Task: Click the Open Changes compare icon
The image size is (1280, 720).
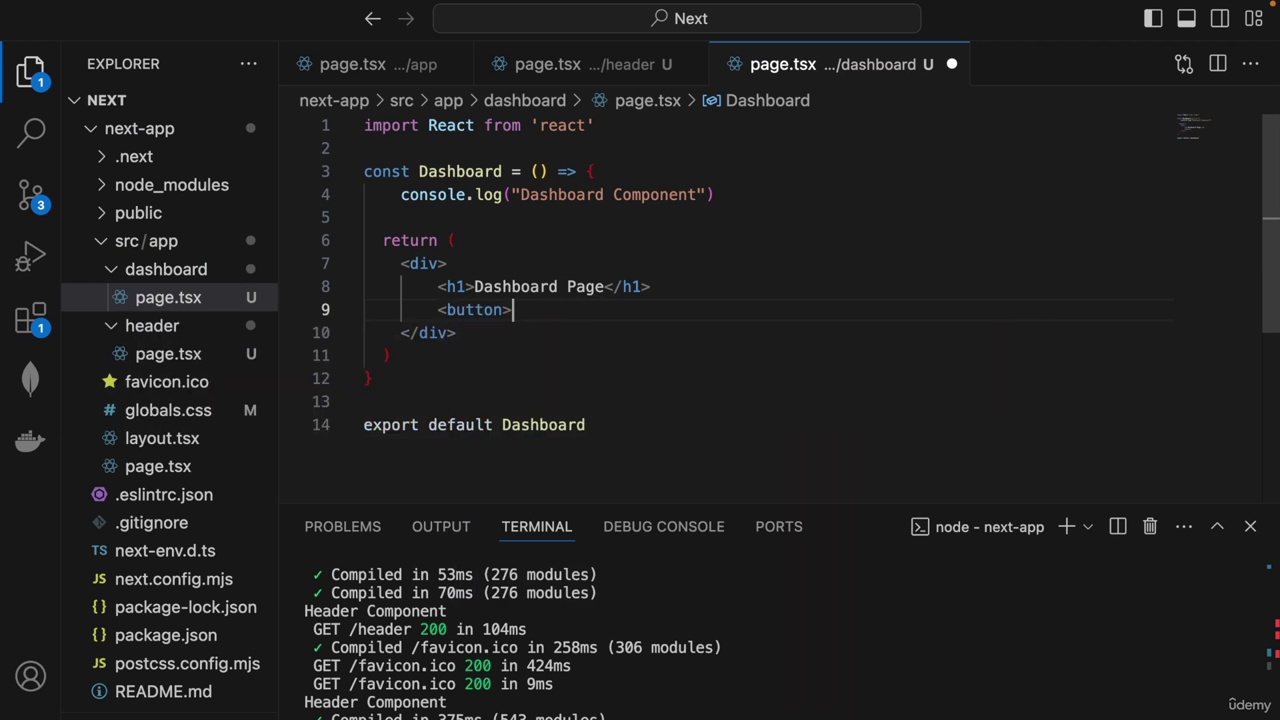Action: pos(1184,64)
